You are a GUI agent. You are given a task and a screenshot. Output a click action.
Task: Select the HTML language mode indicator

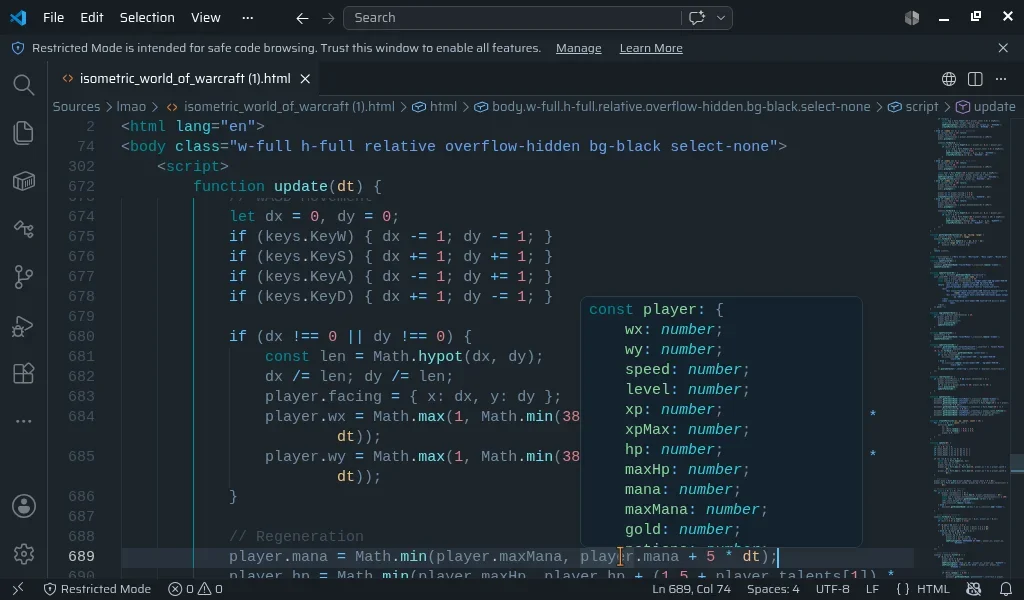pyautogui.click(x=933, y=589)
